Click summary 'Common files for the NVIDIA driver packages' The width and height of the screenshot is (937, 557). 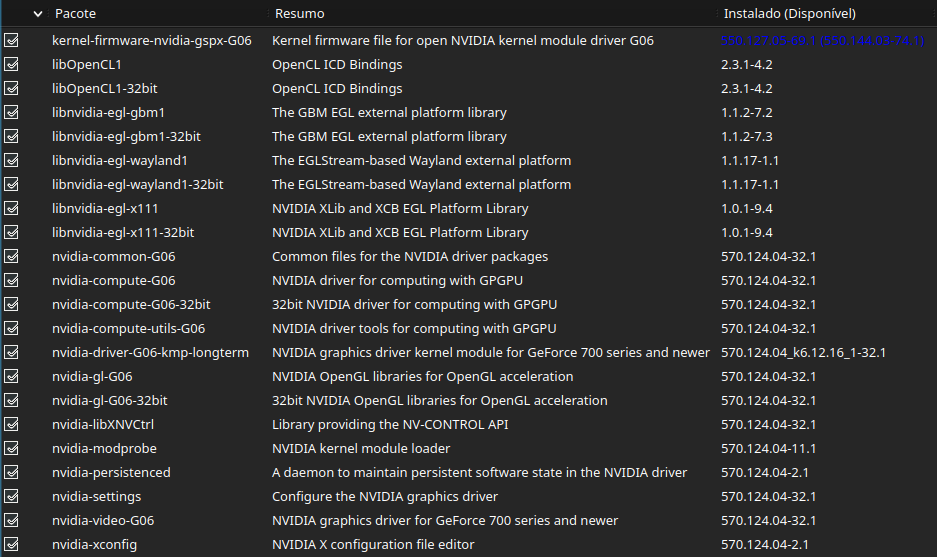[410, 256]
